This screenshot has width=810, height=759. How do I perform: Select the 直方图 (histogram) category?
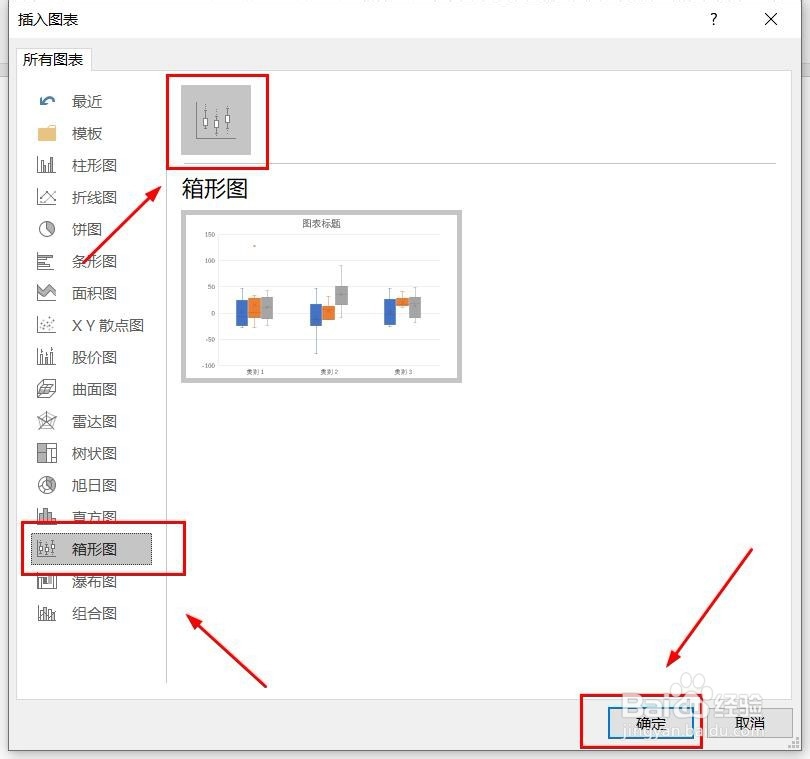pos(95,517)
